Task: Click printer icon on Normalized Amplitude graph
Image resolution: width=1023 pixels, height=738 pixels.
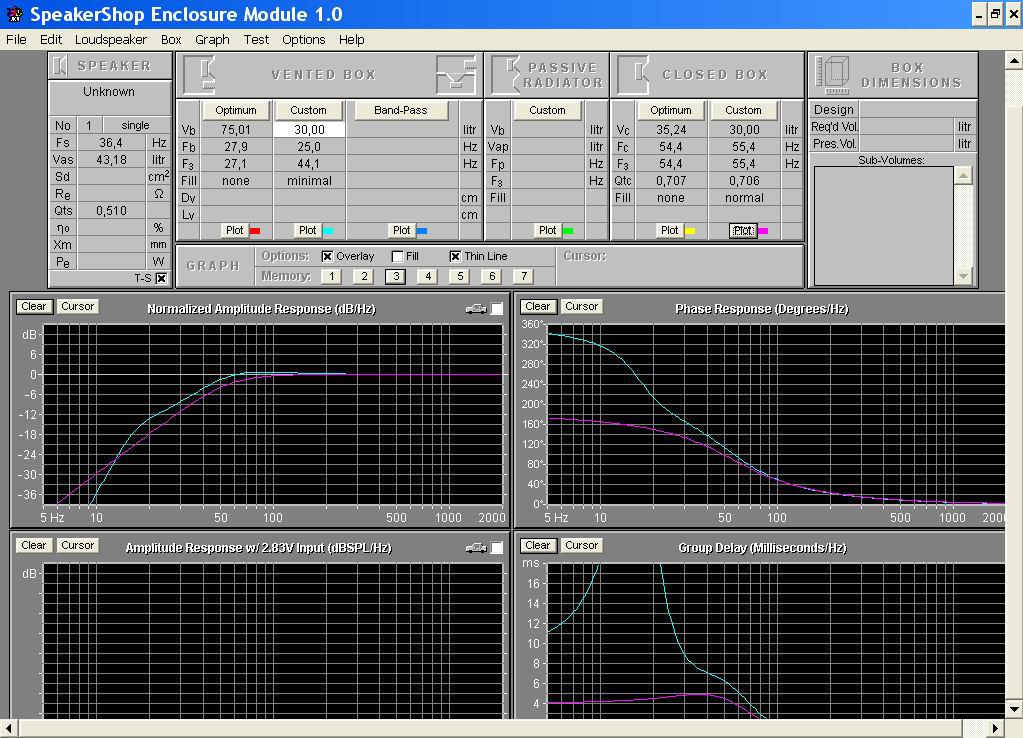Action: (476, 309)
